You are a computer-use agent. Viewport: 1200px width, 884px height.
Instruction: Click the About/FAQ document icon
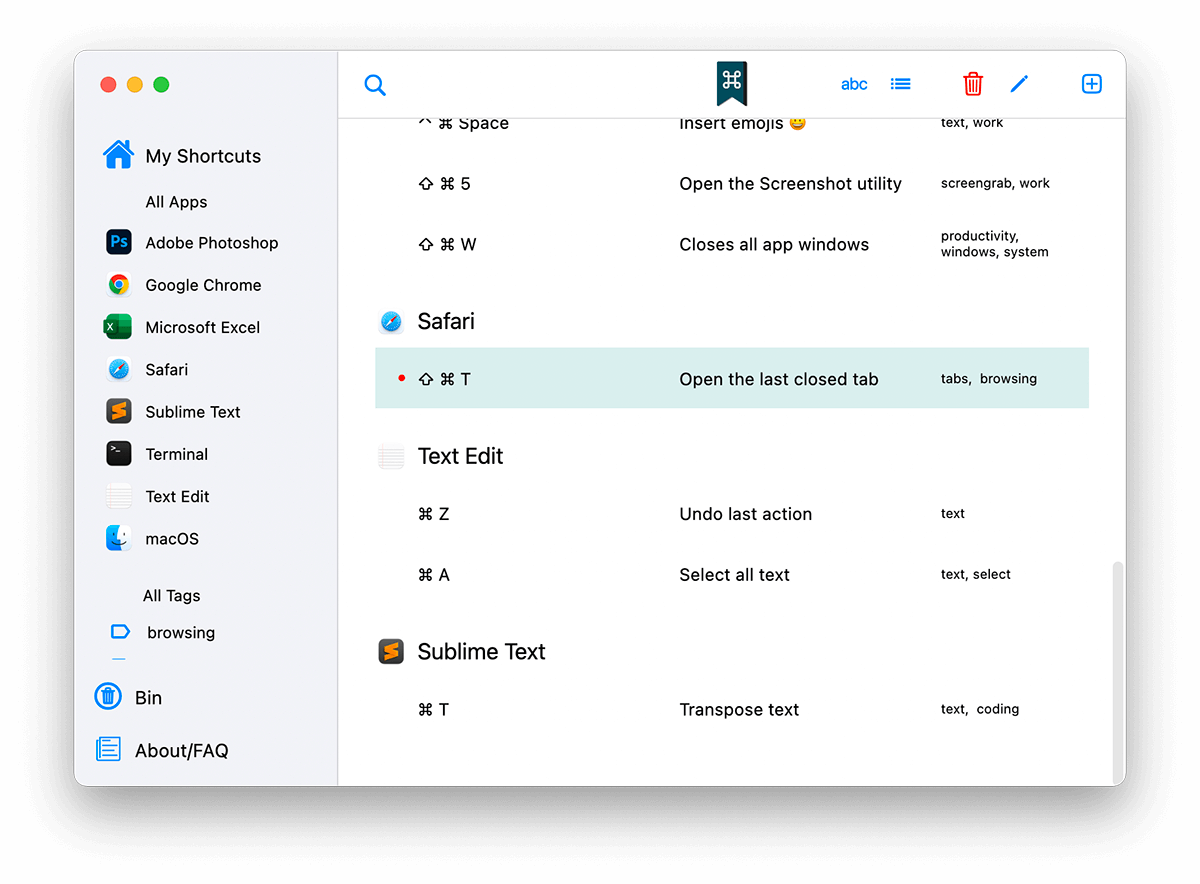tap(108, 749)
